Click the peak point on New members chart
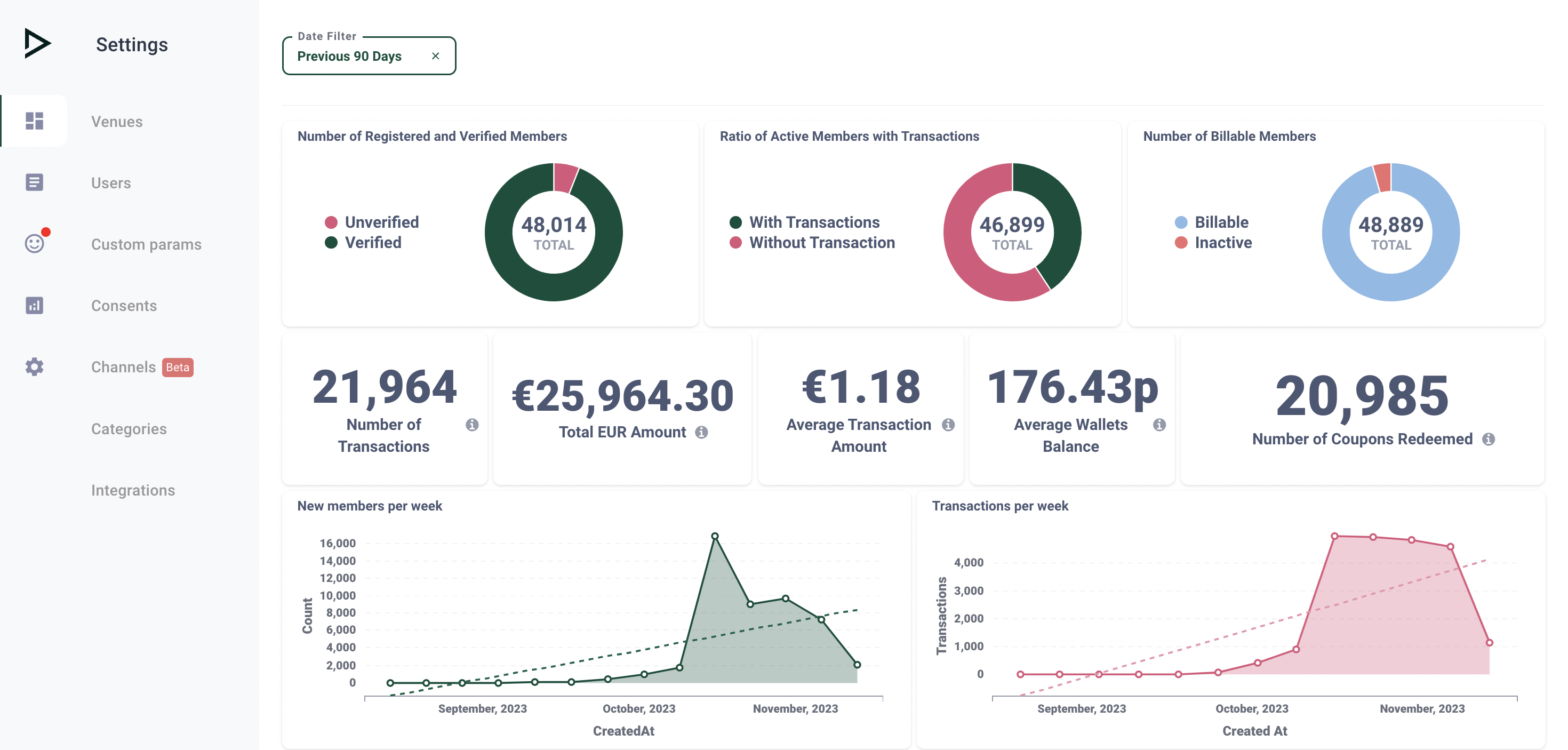 715,536
